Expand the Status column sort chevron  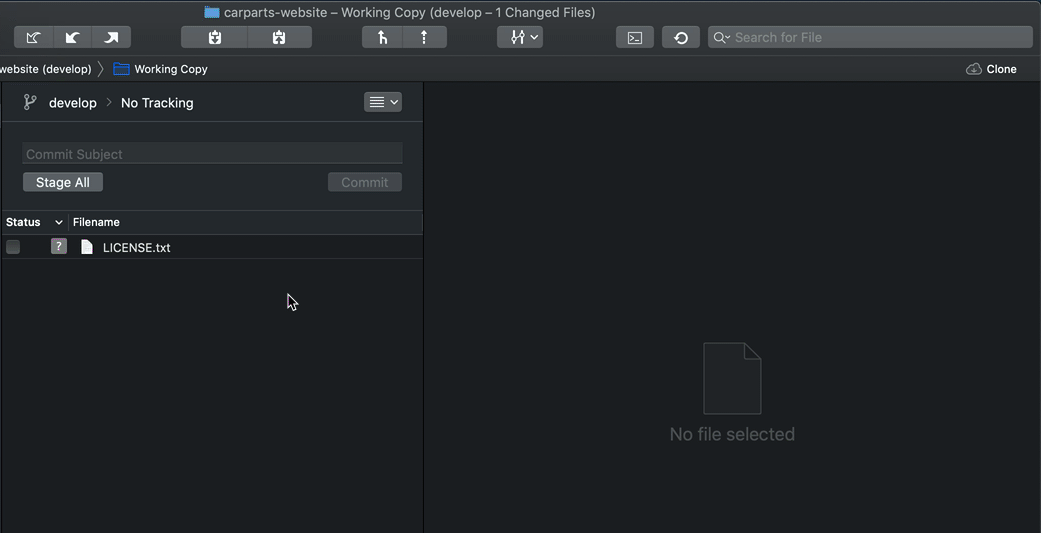coord(59,222)
